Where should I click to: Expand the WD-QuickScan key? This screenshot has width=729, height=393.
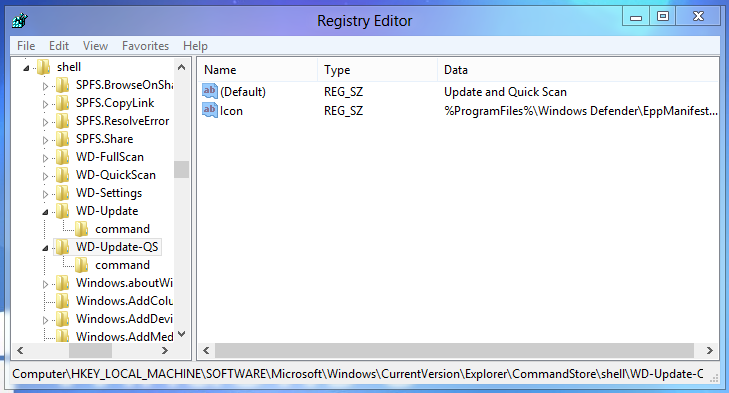click(45, 176)
